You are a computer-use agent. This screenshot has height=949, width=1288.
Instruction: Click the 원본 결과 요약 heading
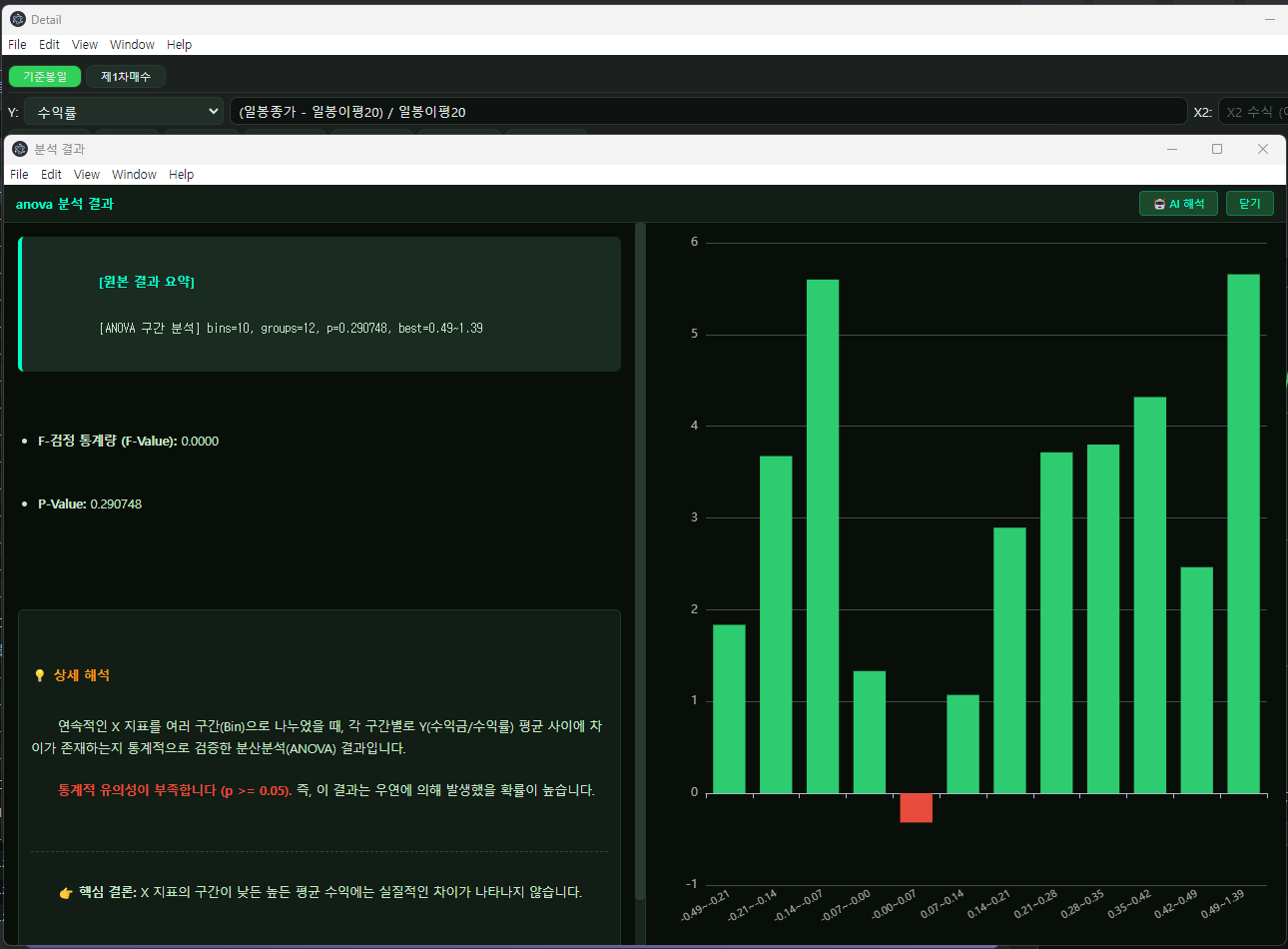tap(147, 282)
